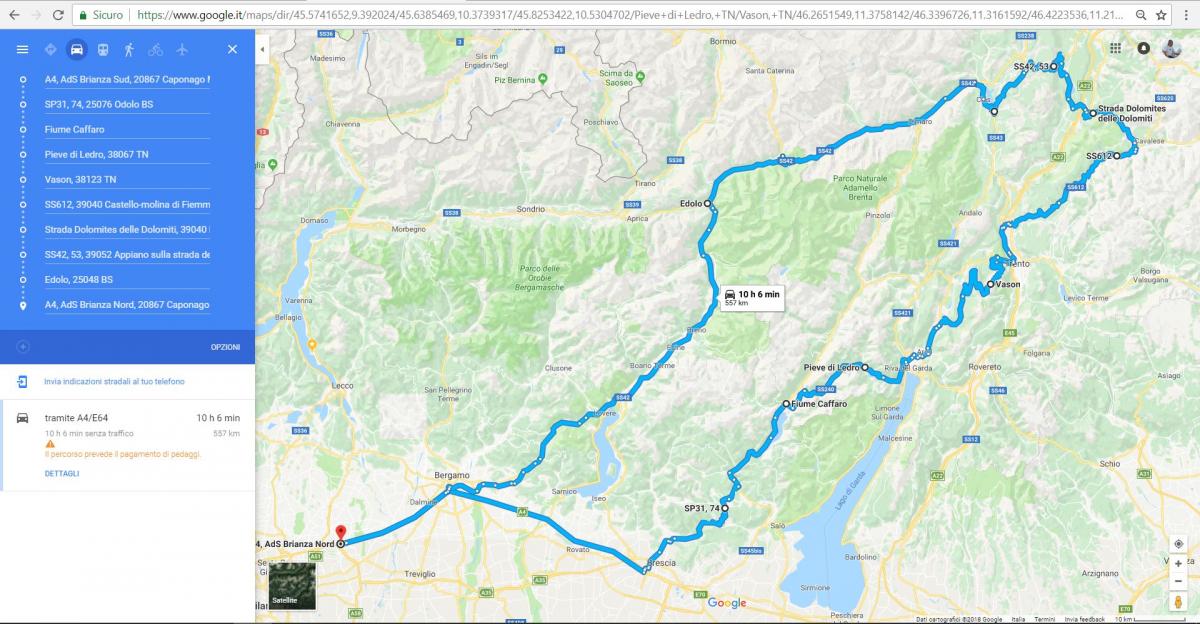The height and width of the screenshot is (624, 1200).
Task: Close the directions panel with X
Action: [232, 49]
